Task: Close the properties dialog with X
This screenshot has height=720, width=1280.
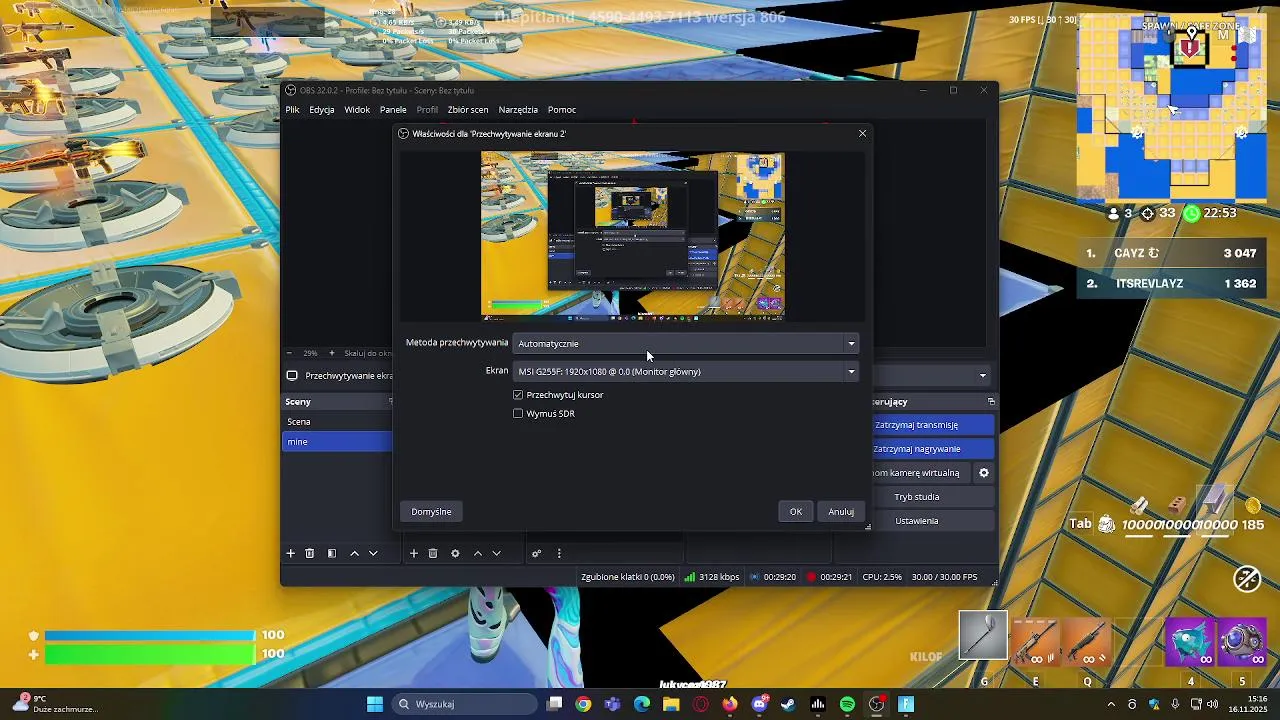Action: point(862,133)
